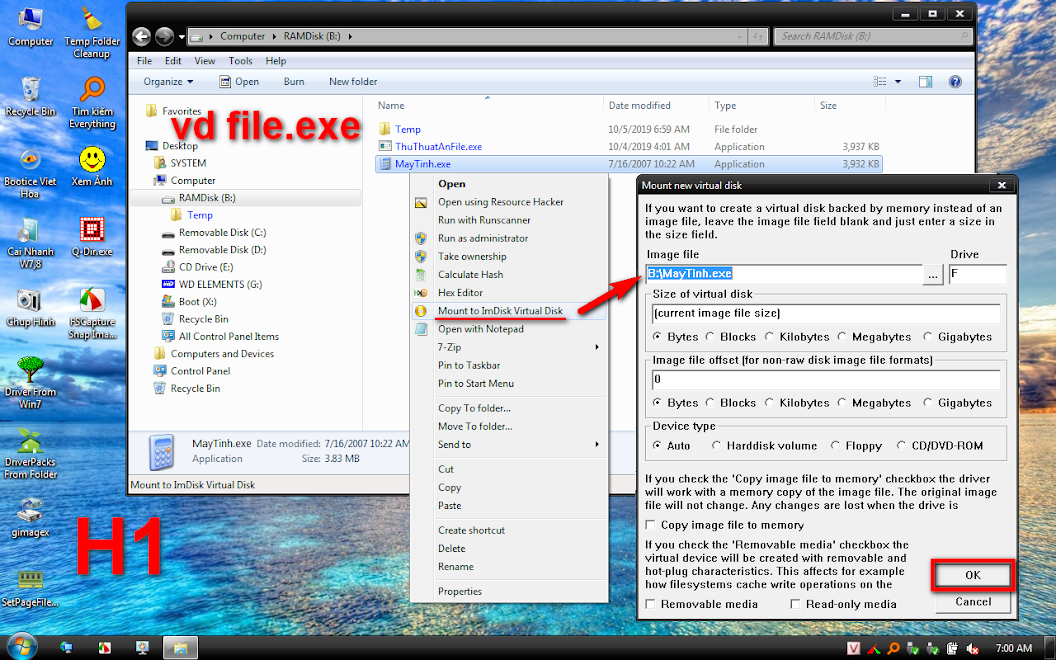Enable Copy image file to memory

click(651, 525)
